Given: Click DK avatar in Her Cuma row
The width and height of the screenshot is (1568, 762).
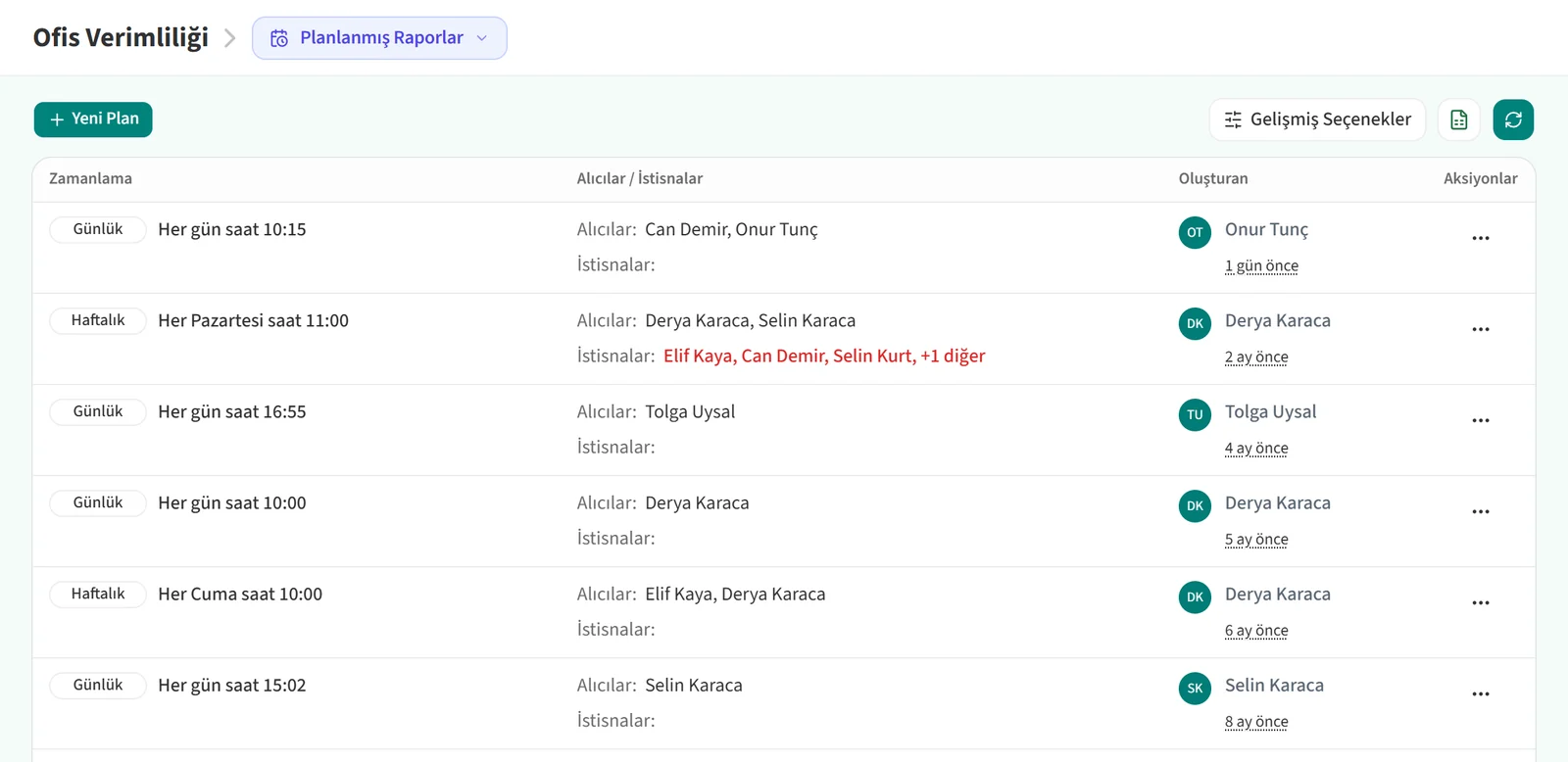Looking at the screenshot, I should click(1195, 596).
